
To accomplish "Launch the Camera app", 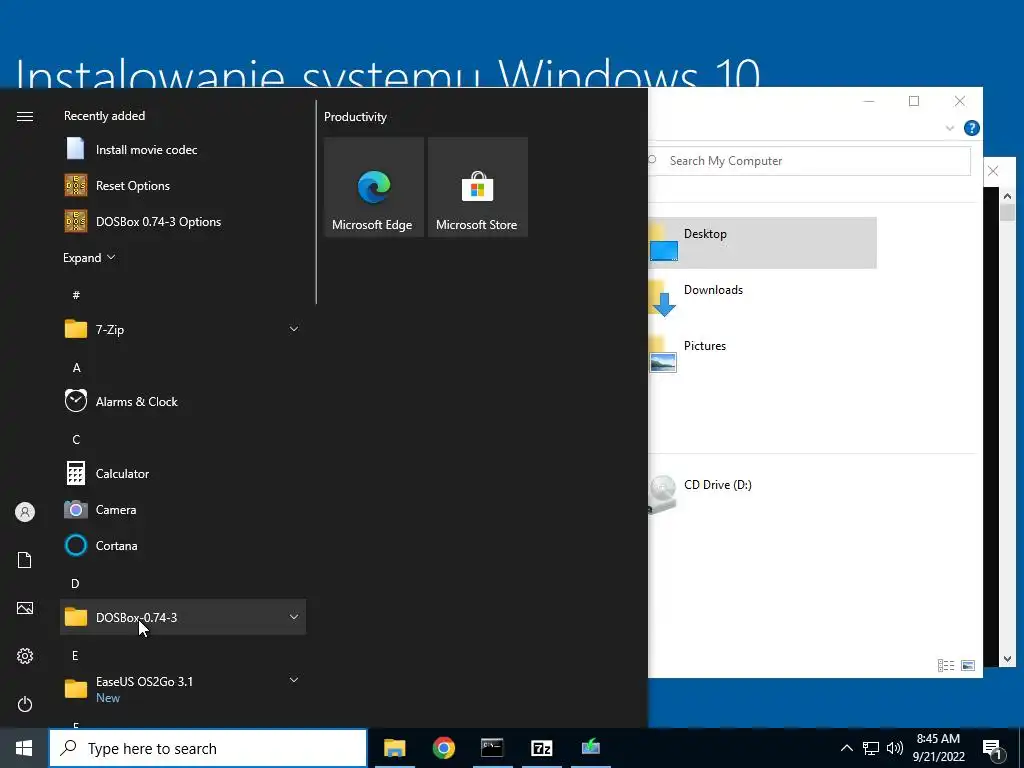I will (183, 509).
